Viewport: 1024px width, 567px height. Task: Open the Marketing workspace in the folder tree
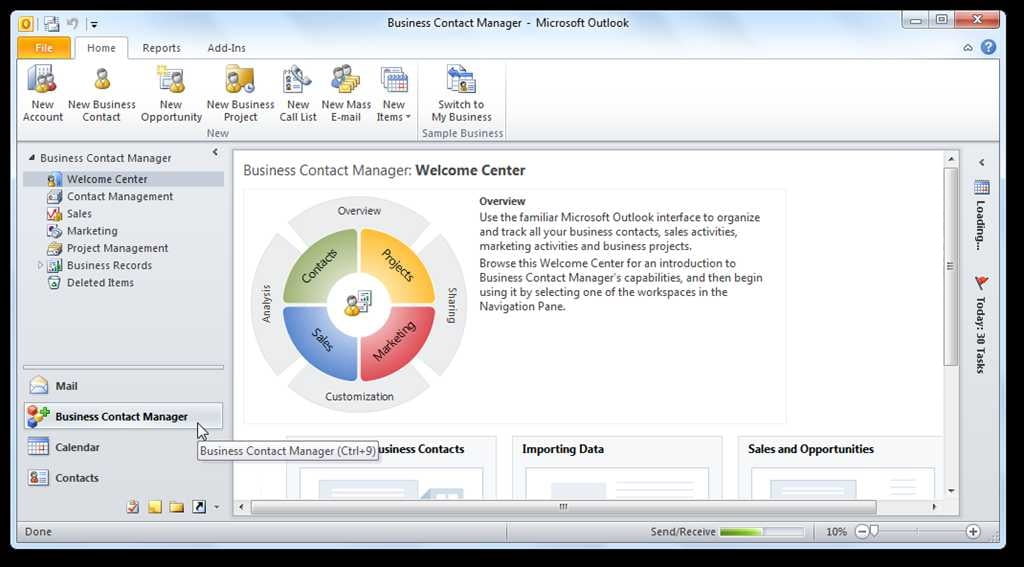coord(92,231)
